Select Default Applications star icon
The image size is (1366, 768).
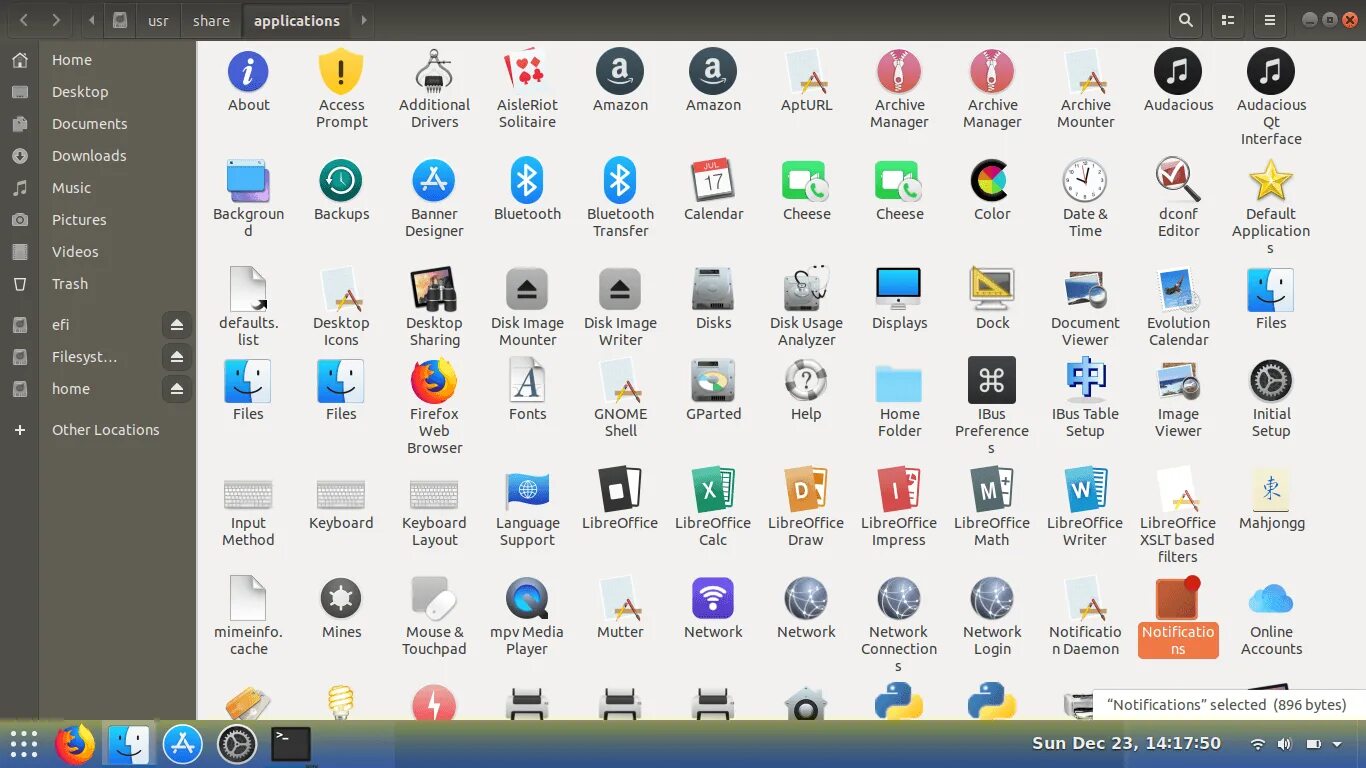coord(1271,181)
